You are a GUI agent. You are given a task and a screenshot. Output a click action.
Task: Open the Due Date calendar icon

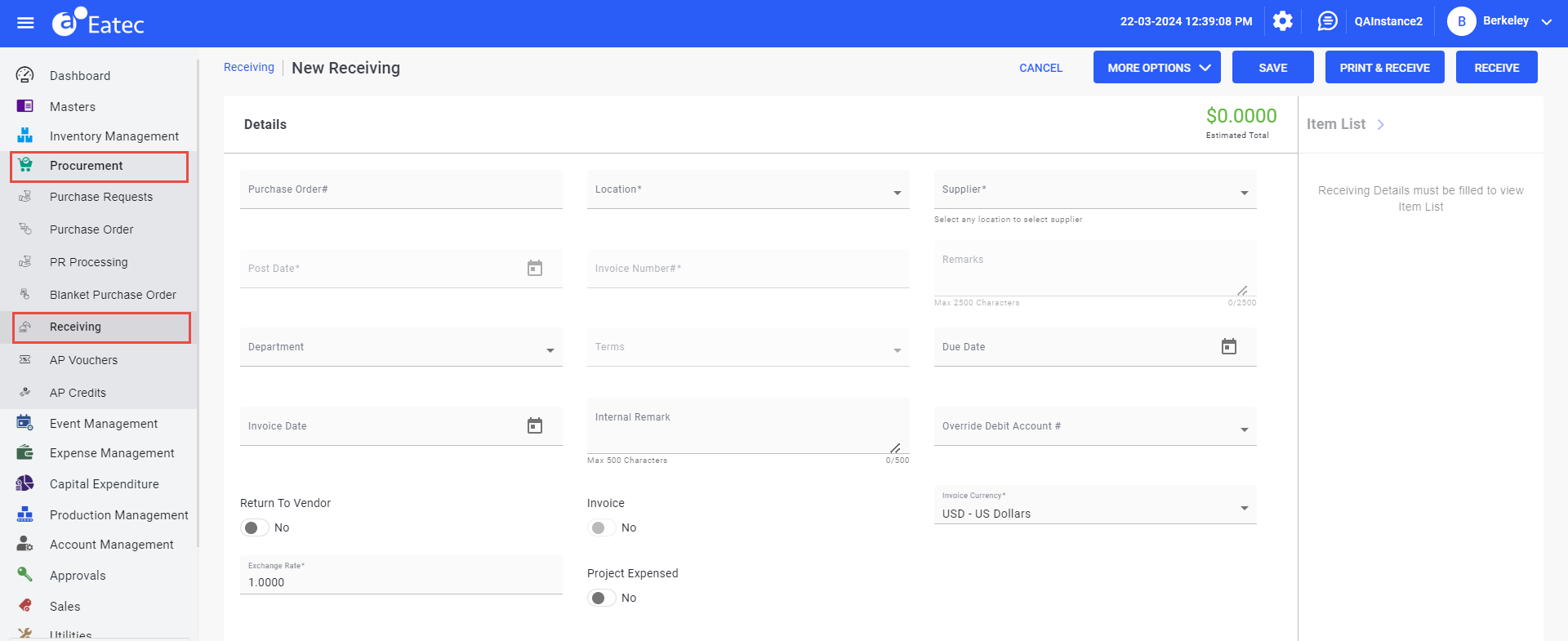[1228, 347]
